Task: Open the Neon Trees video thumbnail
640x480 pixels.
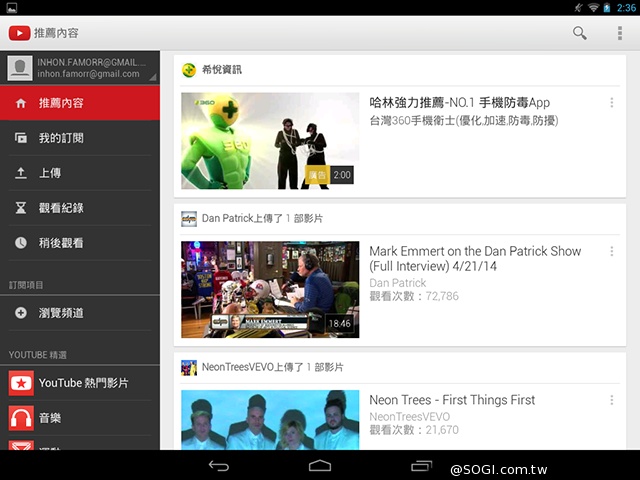Action: pos(270,420)
